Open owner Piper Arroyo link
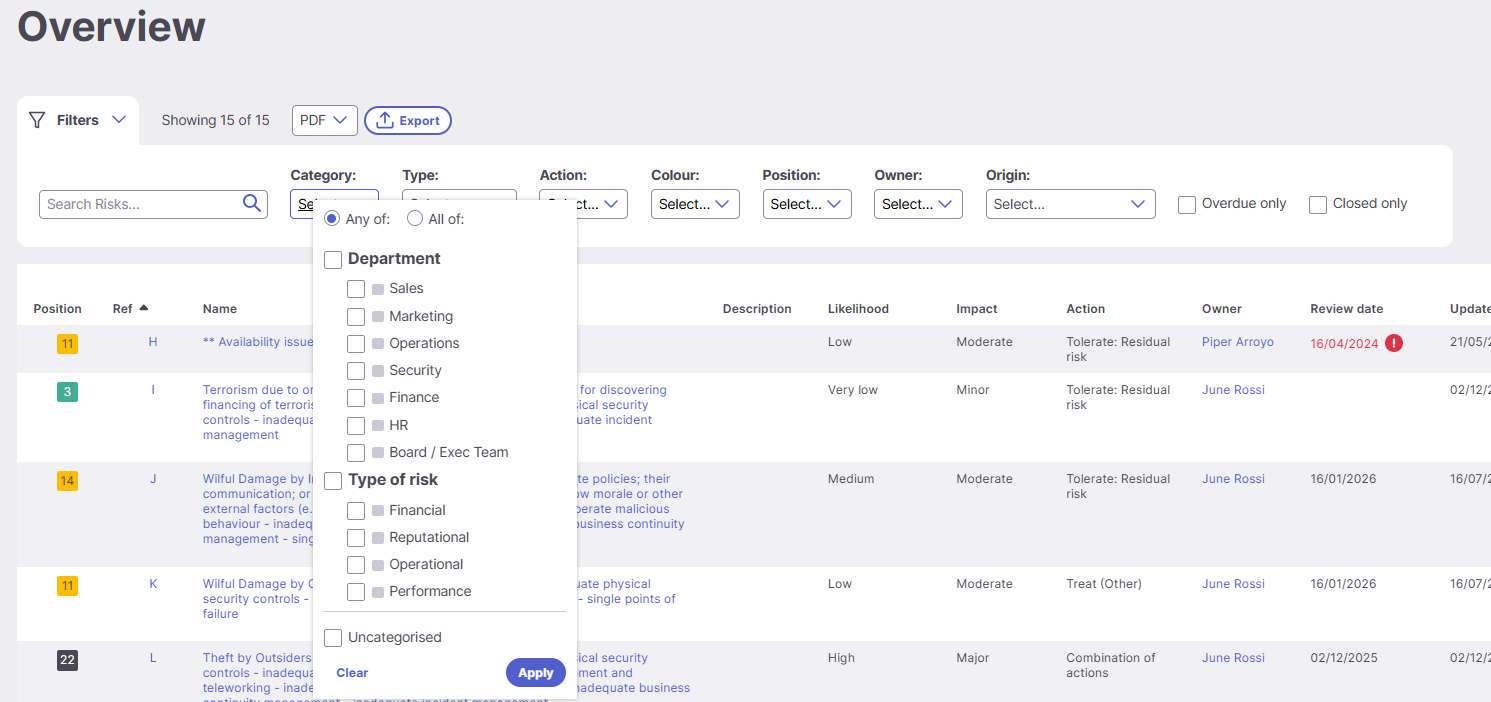The image size is (1491, 702). [1238, 342]
